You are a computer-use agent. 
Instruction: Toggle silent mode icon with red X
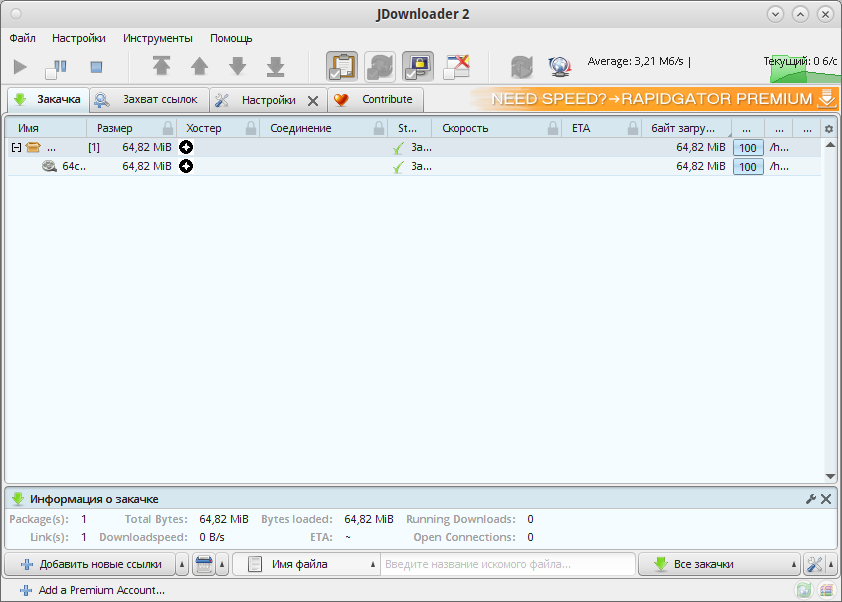[x=456, y=67]
